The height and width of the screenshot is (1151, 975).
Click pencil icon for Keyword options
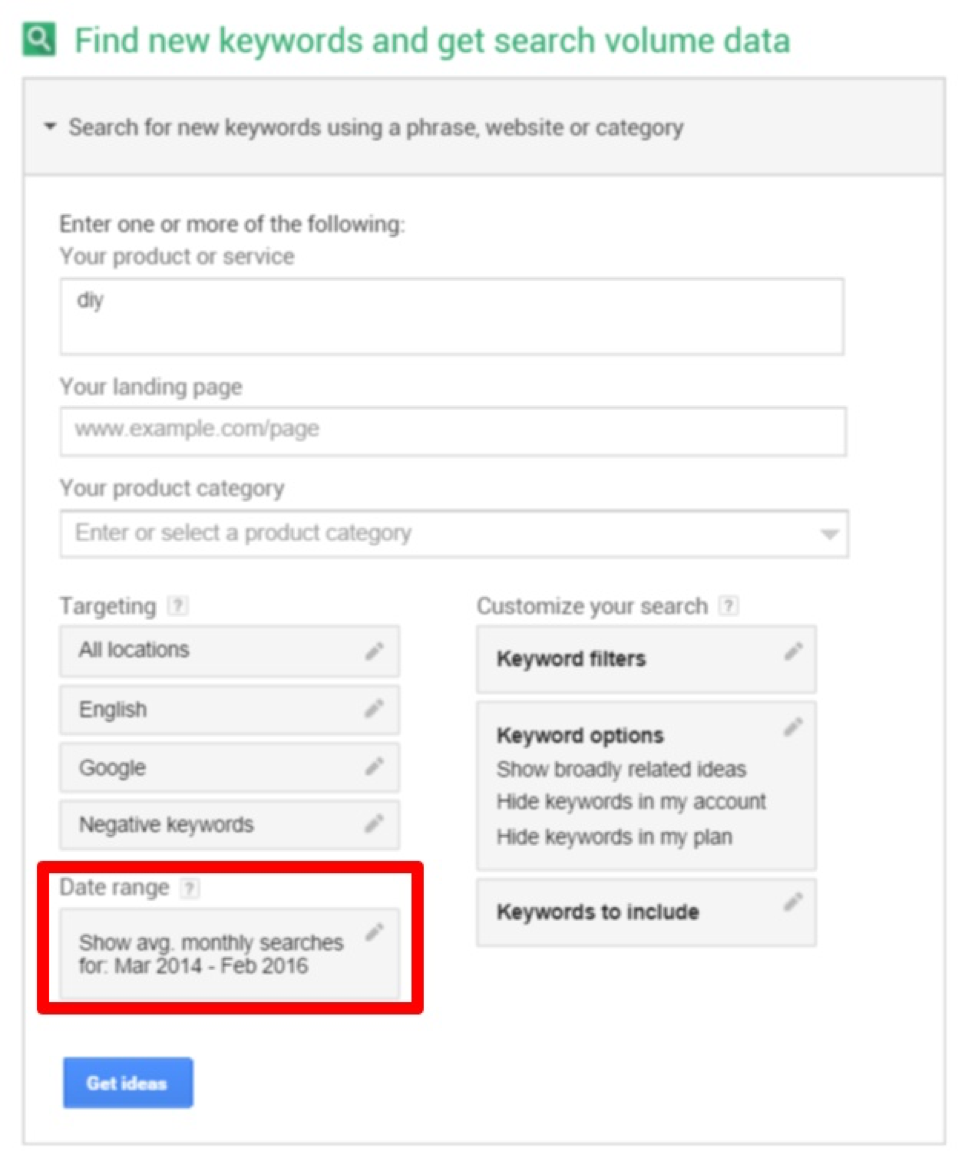pos(793,727)
